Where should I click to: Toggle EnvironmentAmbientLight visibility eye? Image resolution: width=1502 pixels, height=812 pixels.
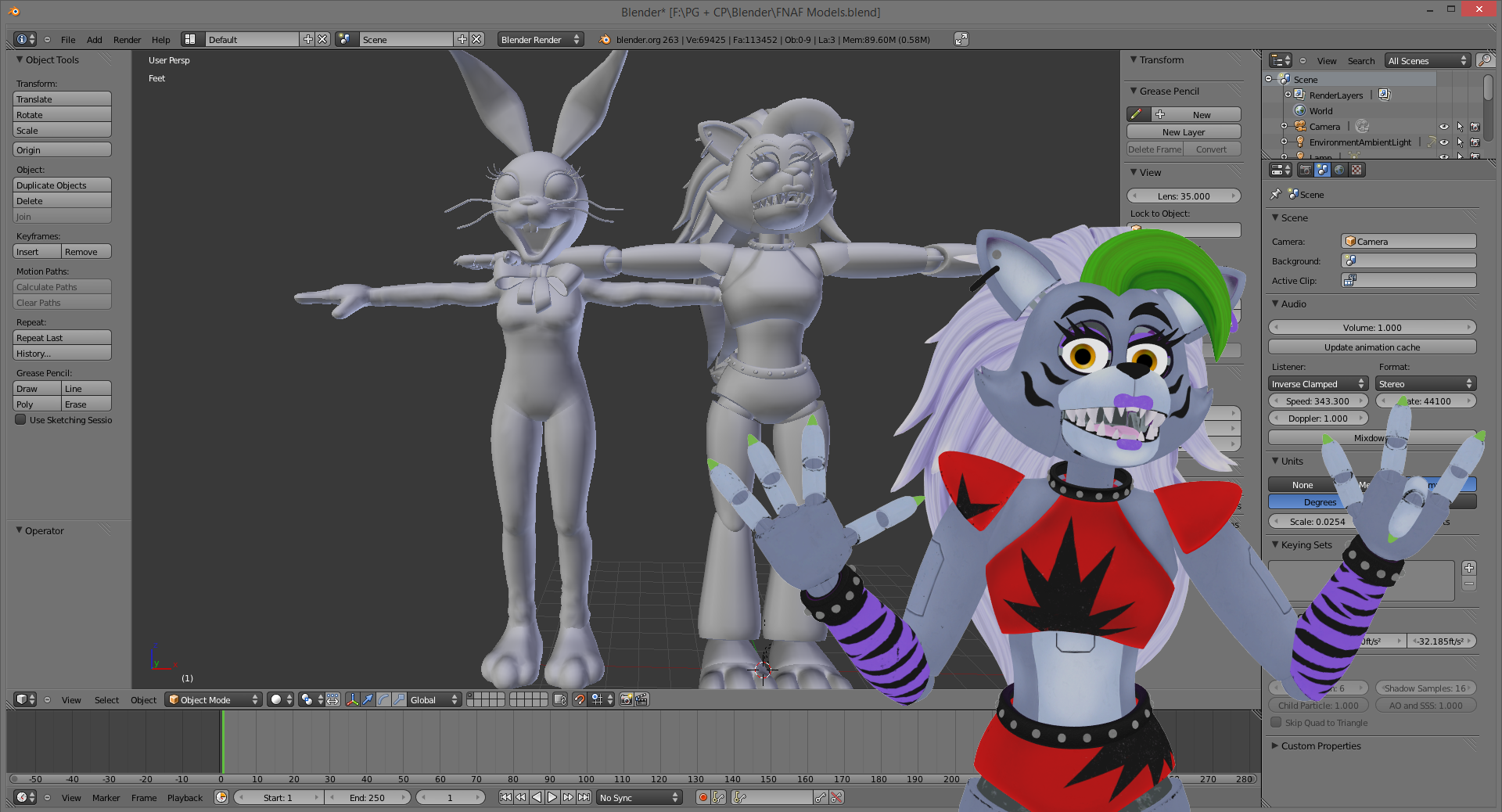point(1444,142)
